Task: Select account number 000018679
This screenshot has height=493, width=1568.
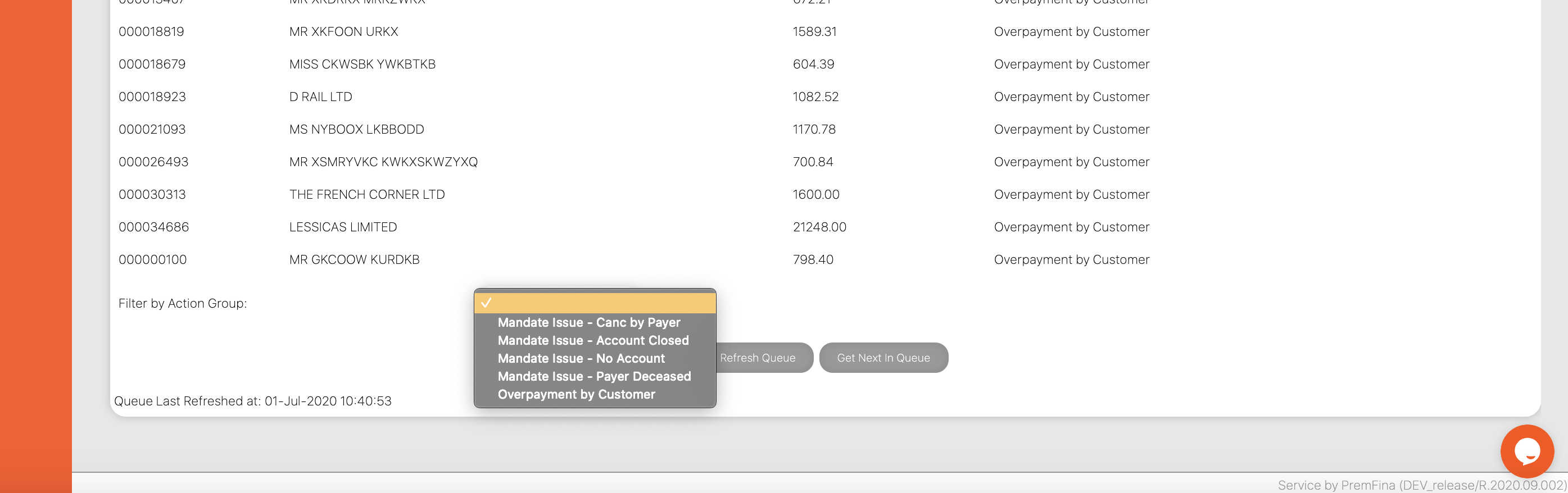Action: (x=152, y=65)
